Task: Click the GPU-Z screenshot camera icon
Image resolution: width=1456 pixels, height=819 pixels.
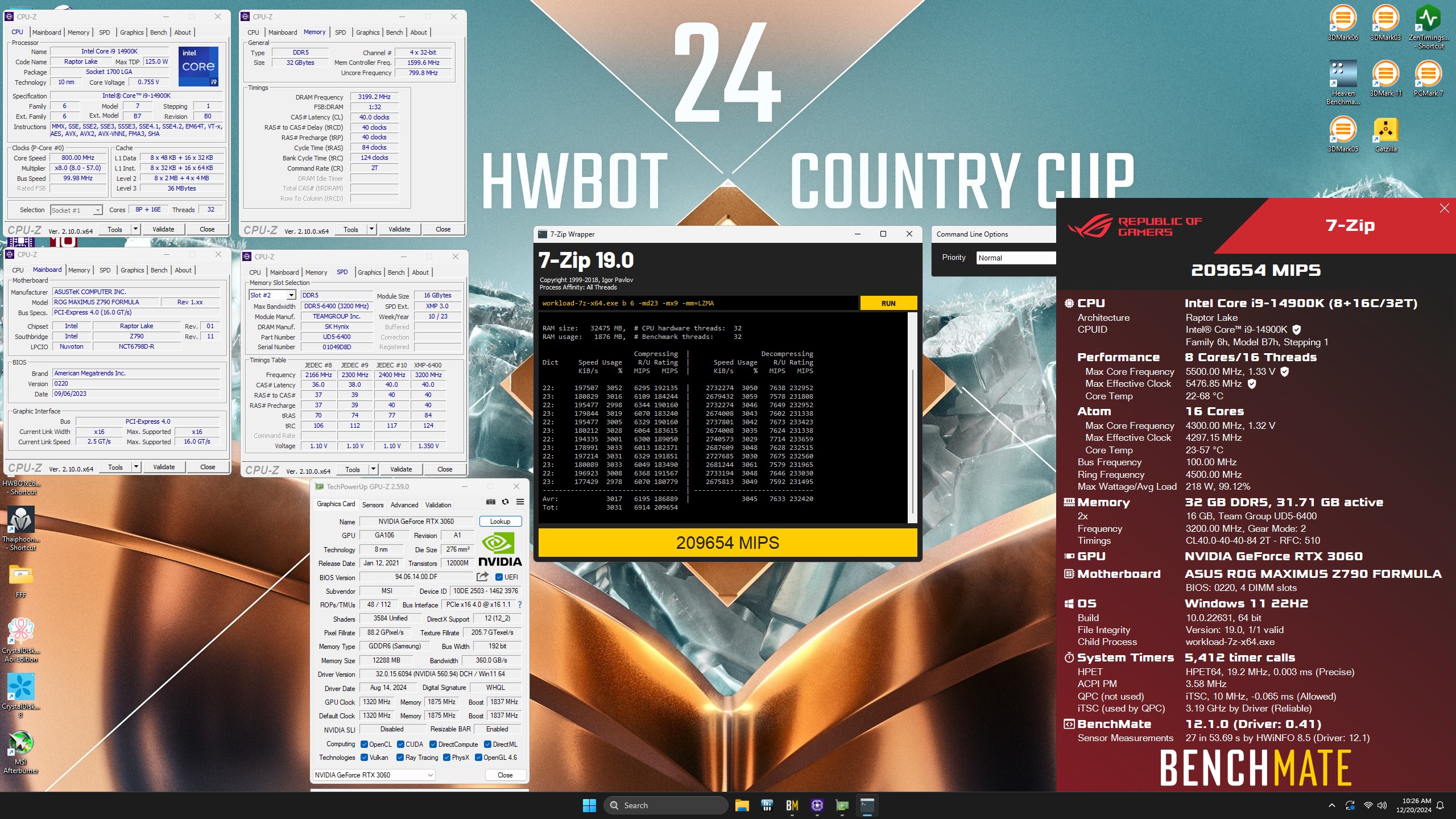Action: pyautogui.click(x=490, y=502)
